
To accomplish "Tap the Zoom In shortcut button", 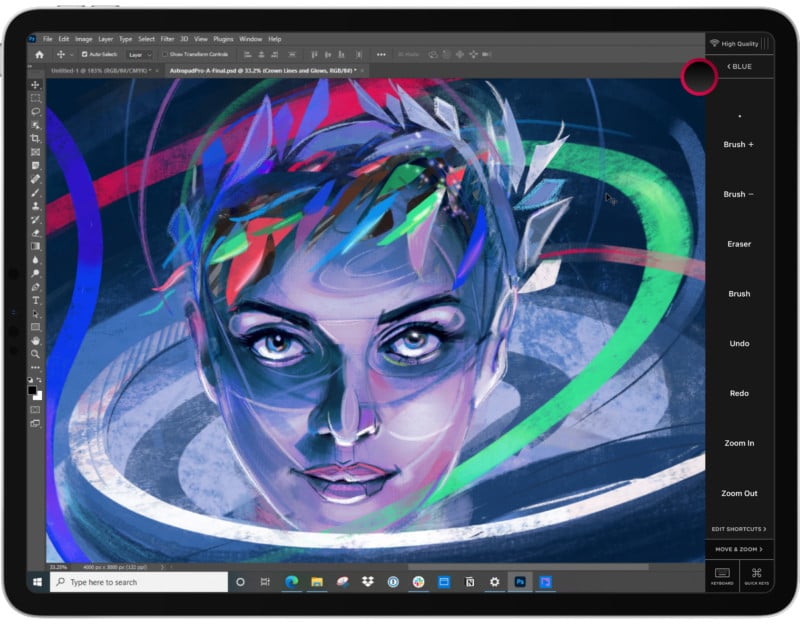I will click(x=739, y=443).
